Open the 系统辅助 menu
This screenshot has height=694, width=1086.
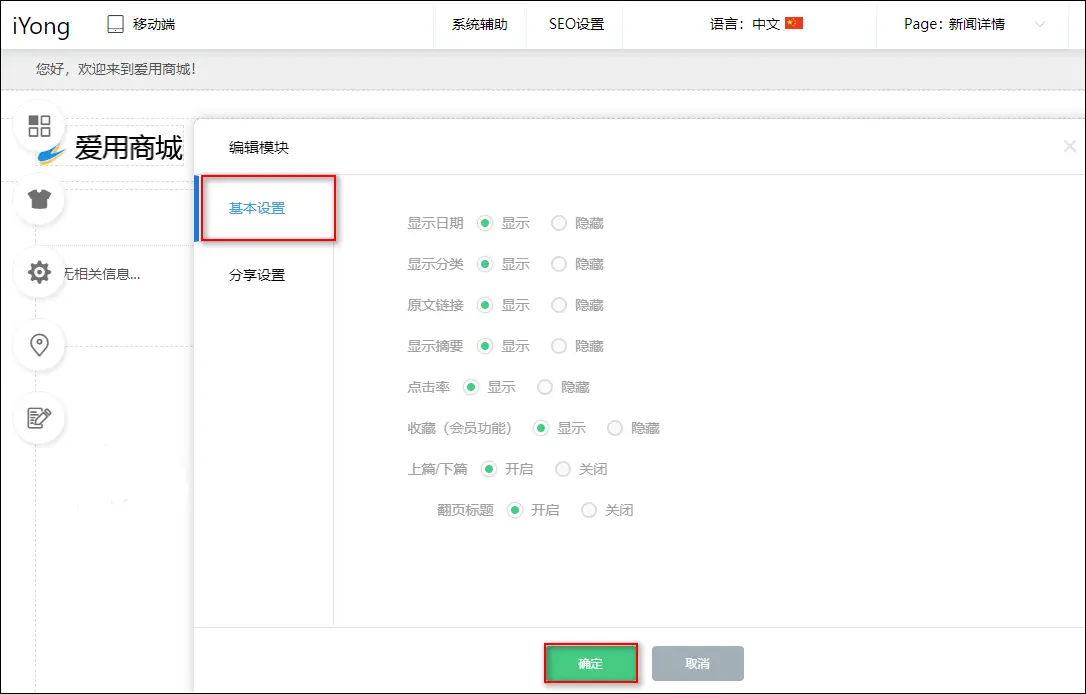pyautogui.click(x=479, y=24)
